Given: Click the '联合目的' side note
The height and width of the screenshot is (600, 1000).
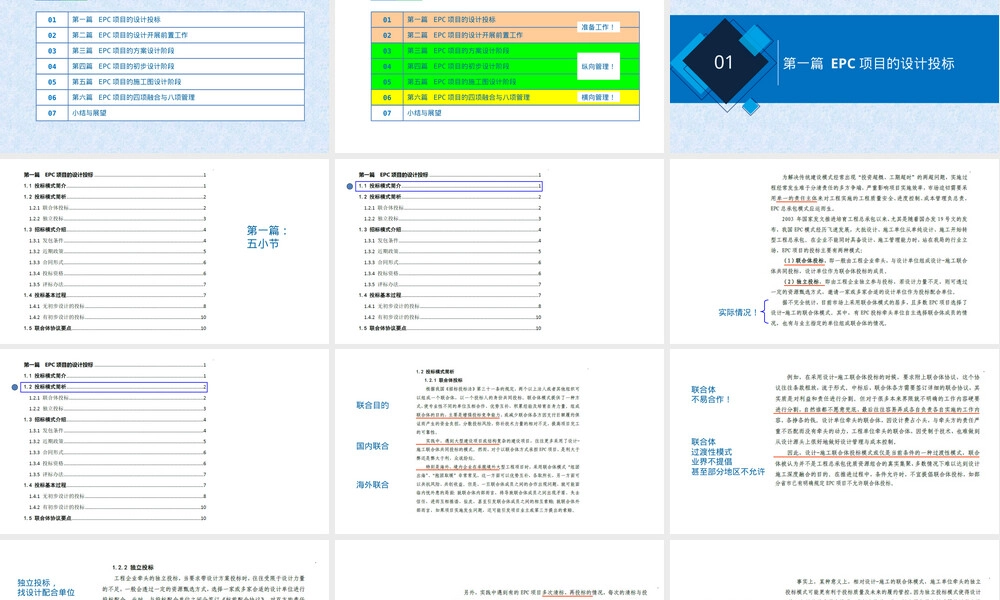Looking at the screenshot, I should coord(372,405).
